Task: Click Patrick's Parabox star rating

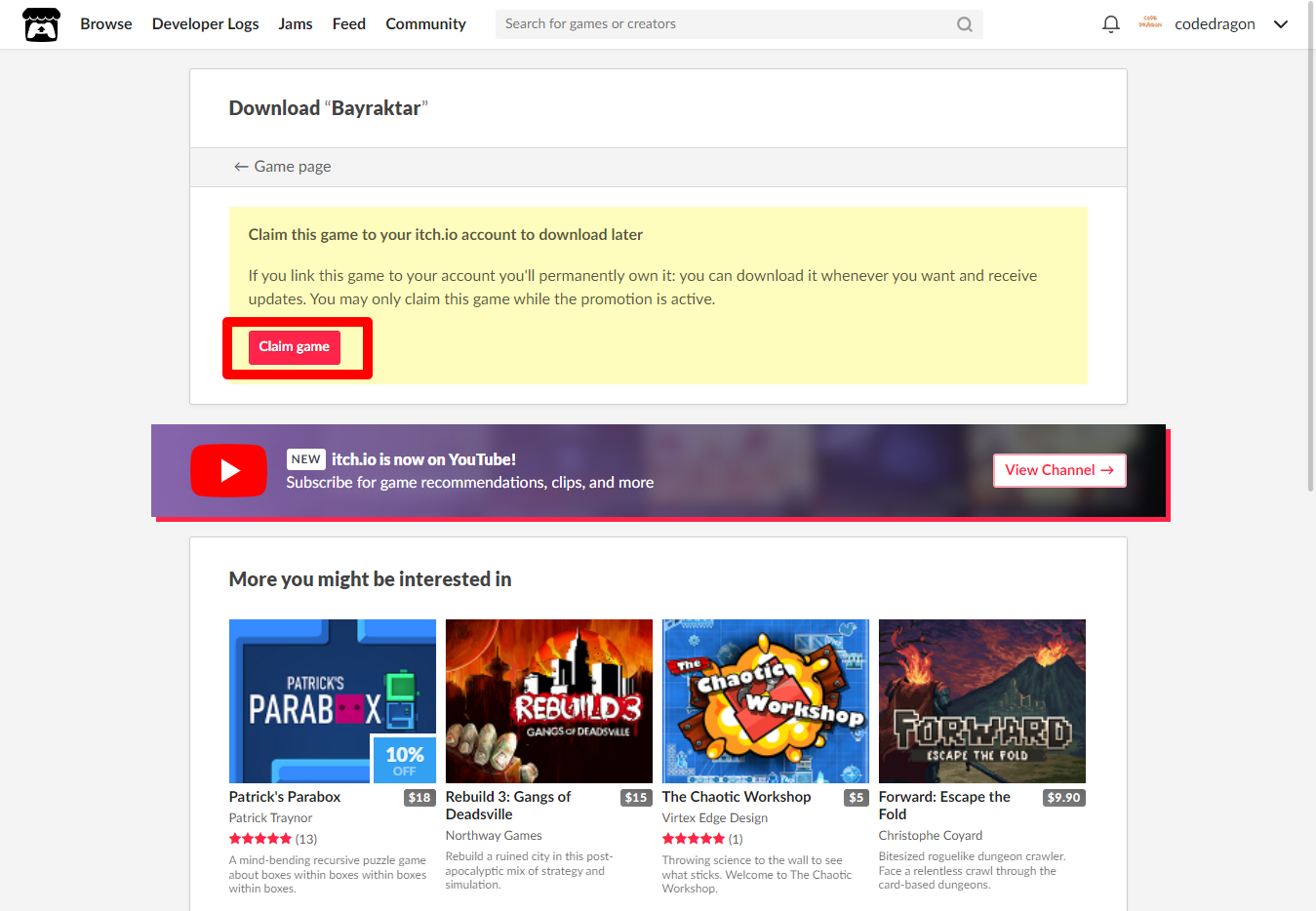Action: coord(260,839)
